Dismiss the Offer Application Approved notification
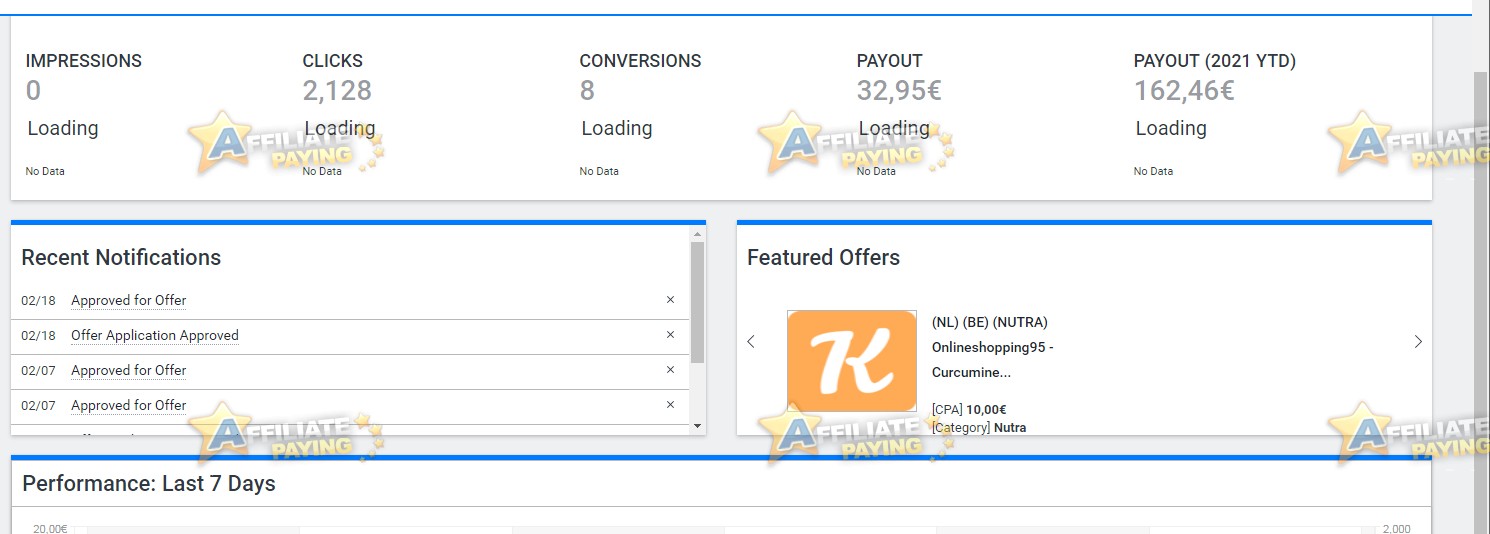Screen dimensions: 1490x534 pyautogui.click(x=670, y=335)
